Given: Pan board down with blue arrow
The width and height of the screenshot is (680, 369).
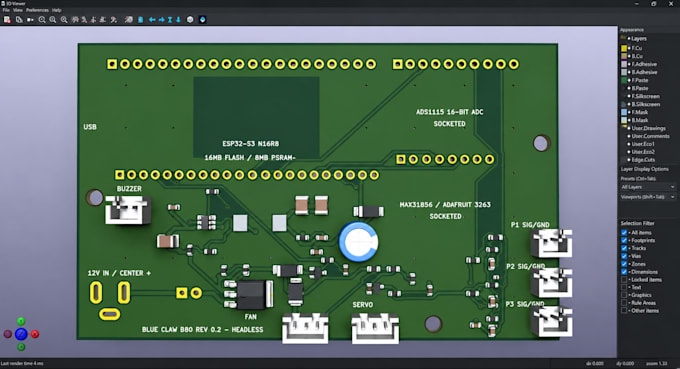Looking at the screenshot, I should pos(178,20).
